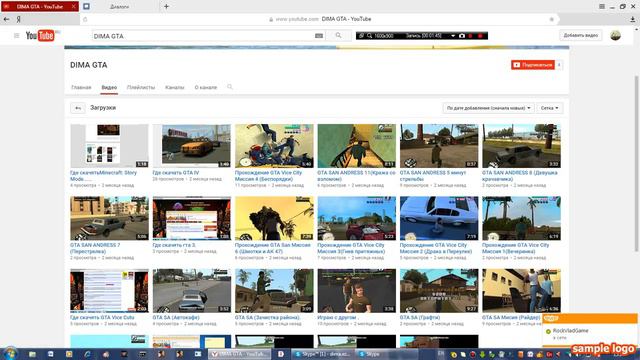Open the Плейлисты channel tab
The width and height of the screenshot is (640, 360).
[141, 87]
